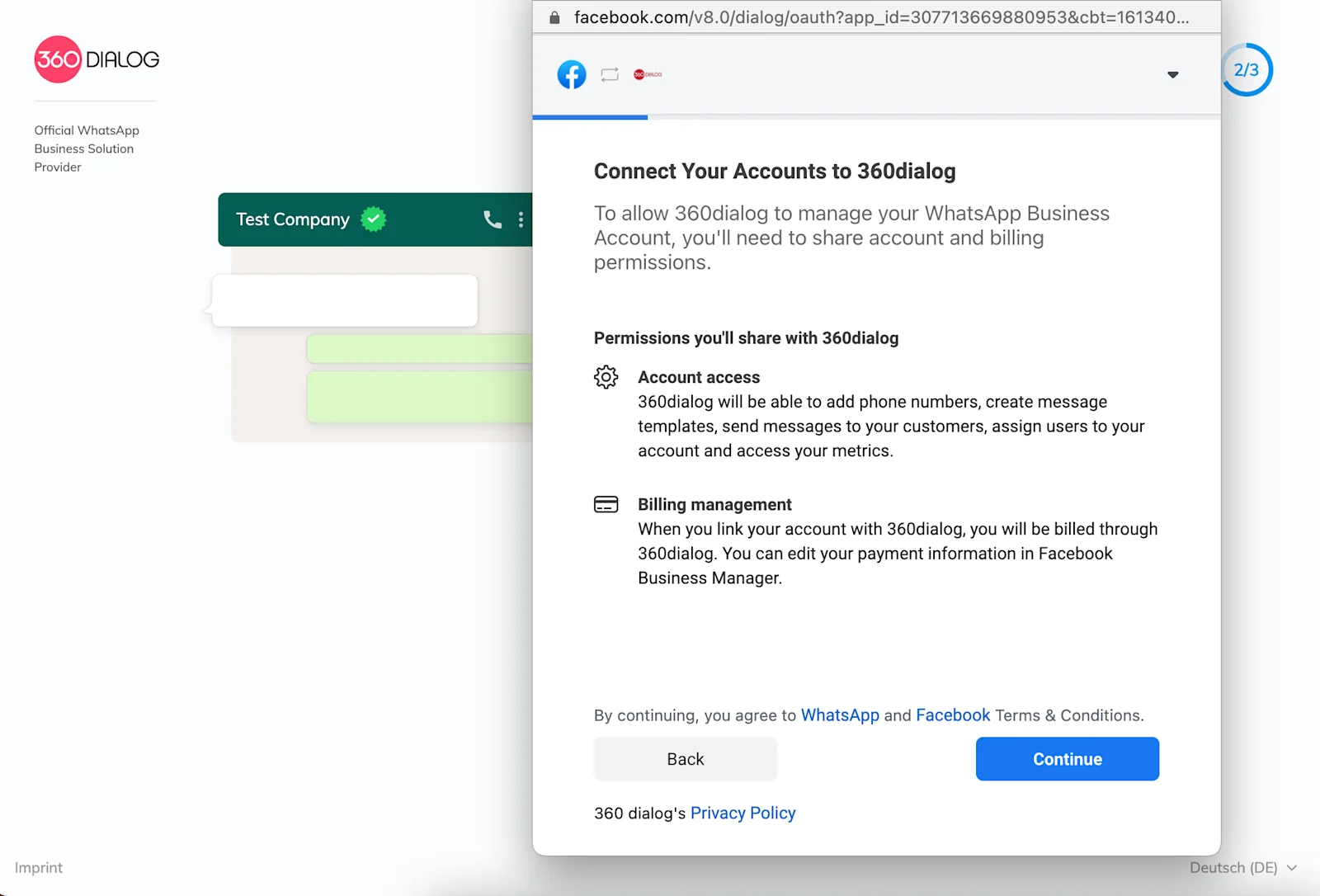1320x896 pixels.
Task: Open the Facebook terms link
Action: click(x=953, y=715)
